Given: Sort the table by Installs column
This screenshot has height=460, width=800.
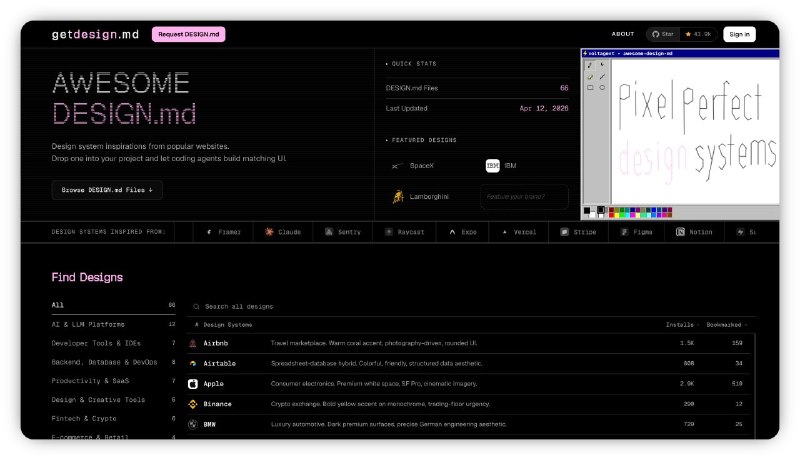Looking at the screenshot, I should coord(681,325).
